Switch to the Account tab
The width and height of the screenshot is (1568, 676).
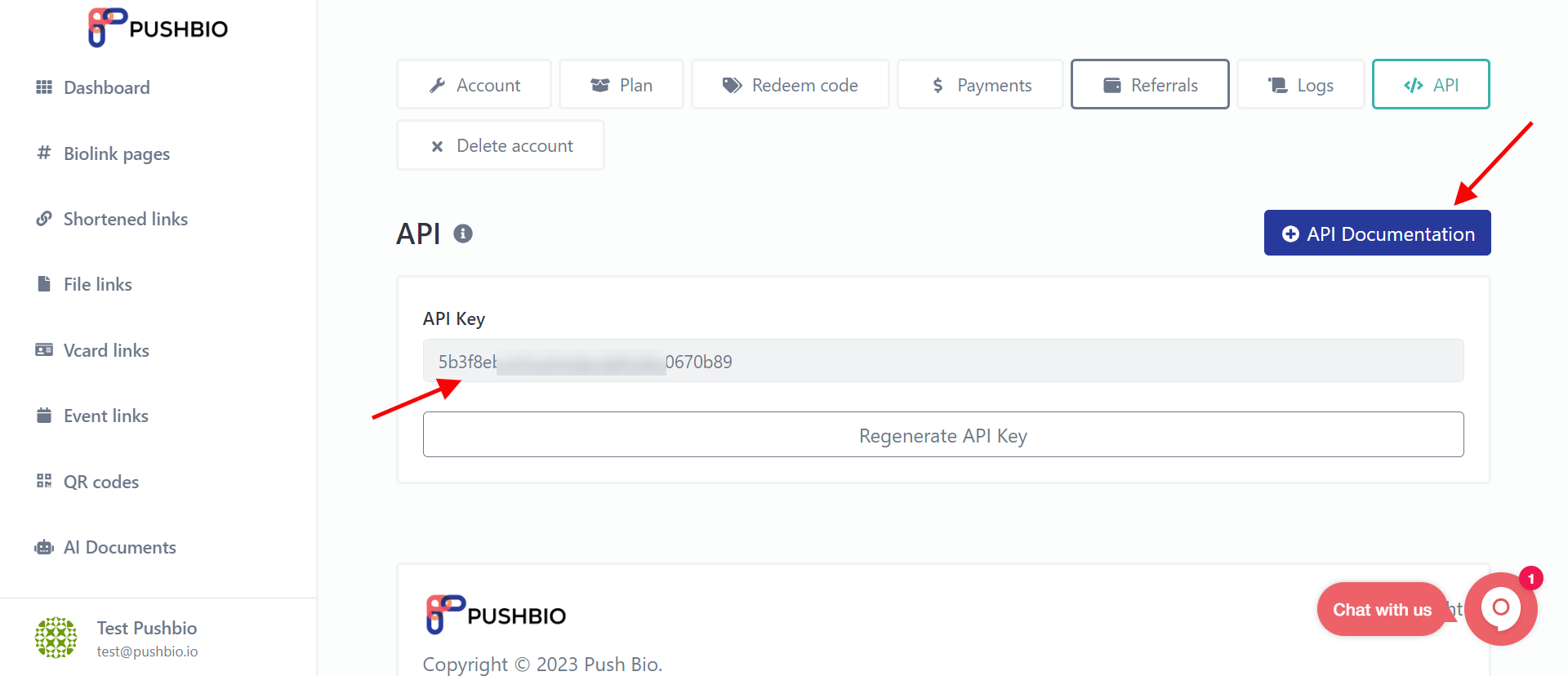474,85
